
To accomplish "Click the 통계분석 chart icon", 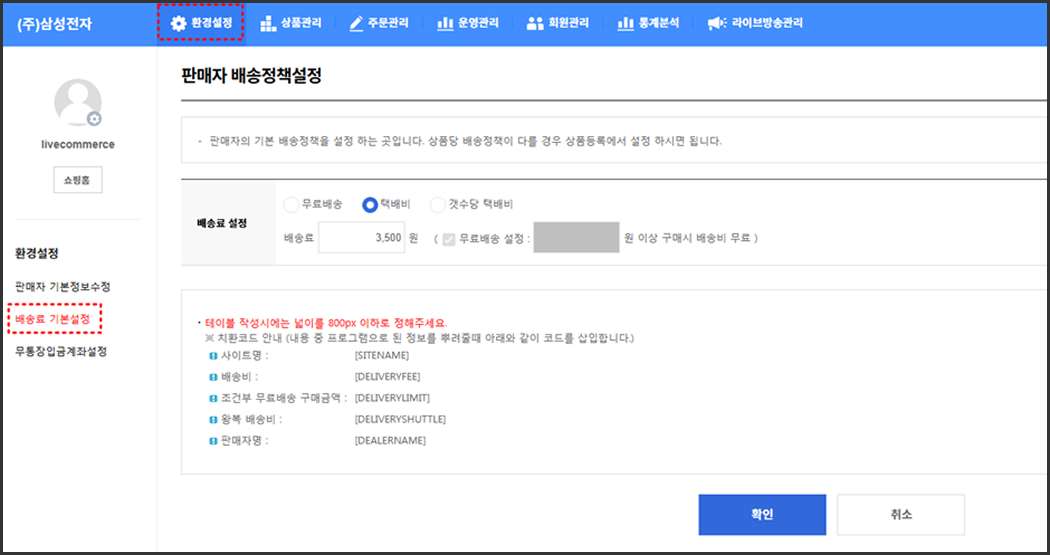I will (x=625, y=23).
